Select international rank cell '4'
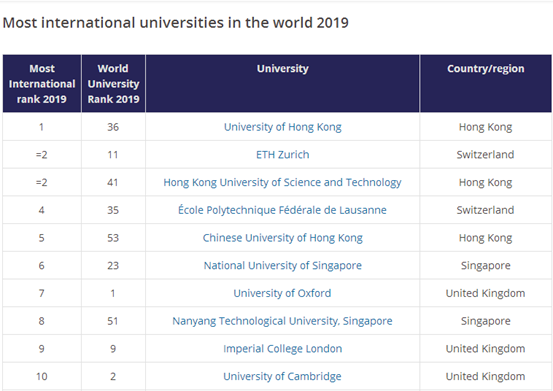Image resolution: width=553 pixels, height=391 pixels. [42, 210]
